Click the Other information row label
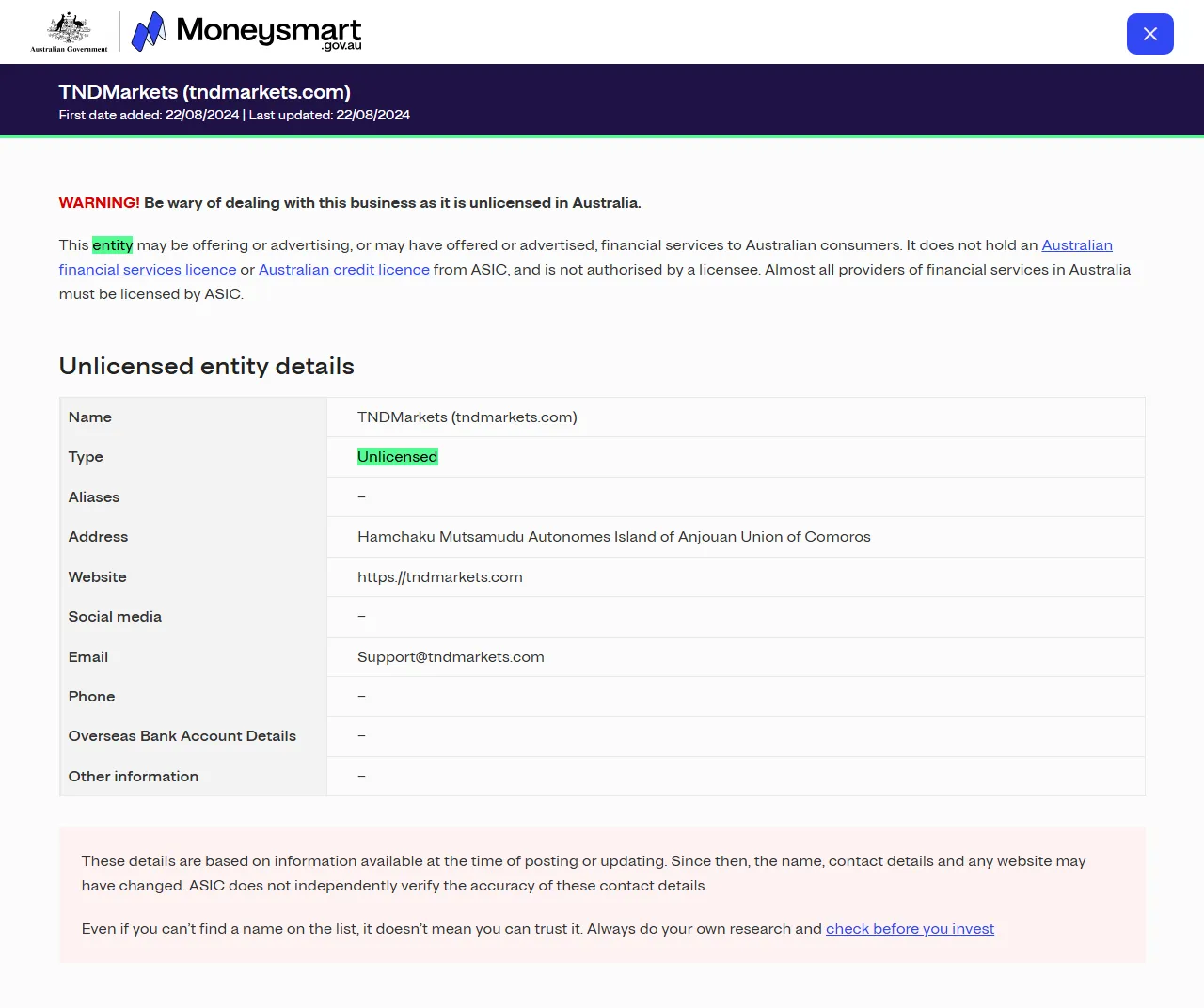Image resolution: width=1204 pixels, height=1008 pixels. (x=134, y=777)
